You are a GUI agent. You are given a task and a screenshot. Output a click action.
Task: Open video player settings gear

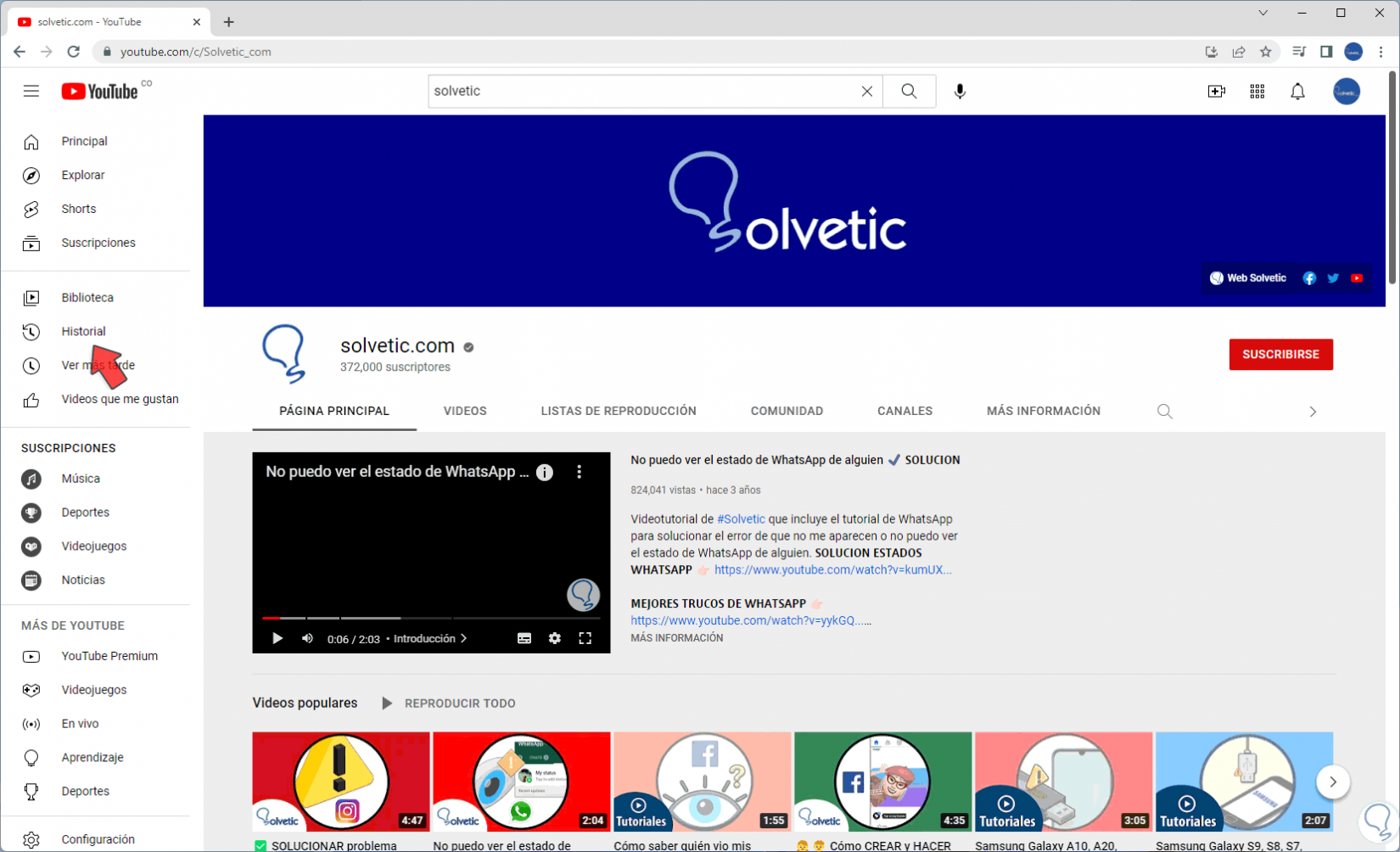pos(555,638)
